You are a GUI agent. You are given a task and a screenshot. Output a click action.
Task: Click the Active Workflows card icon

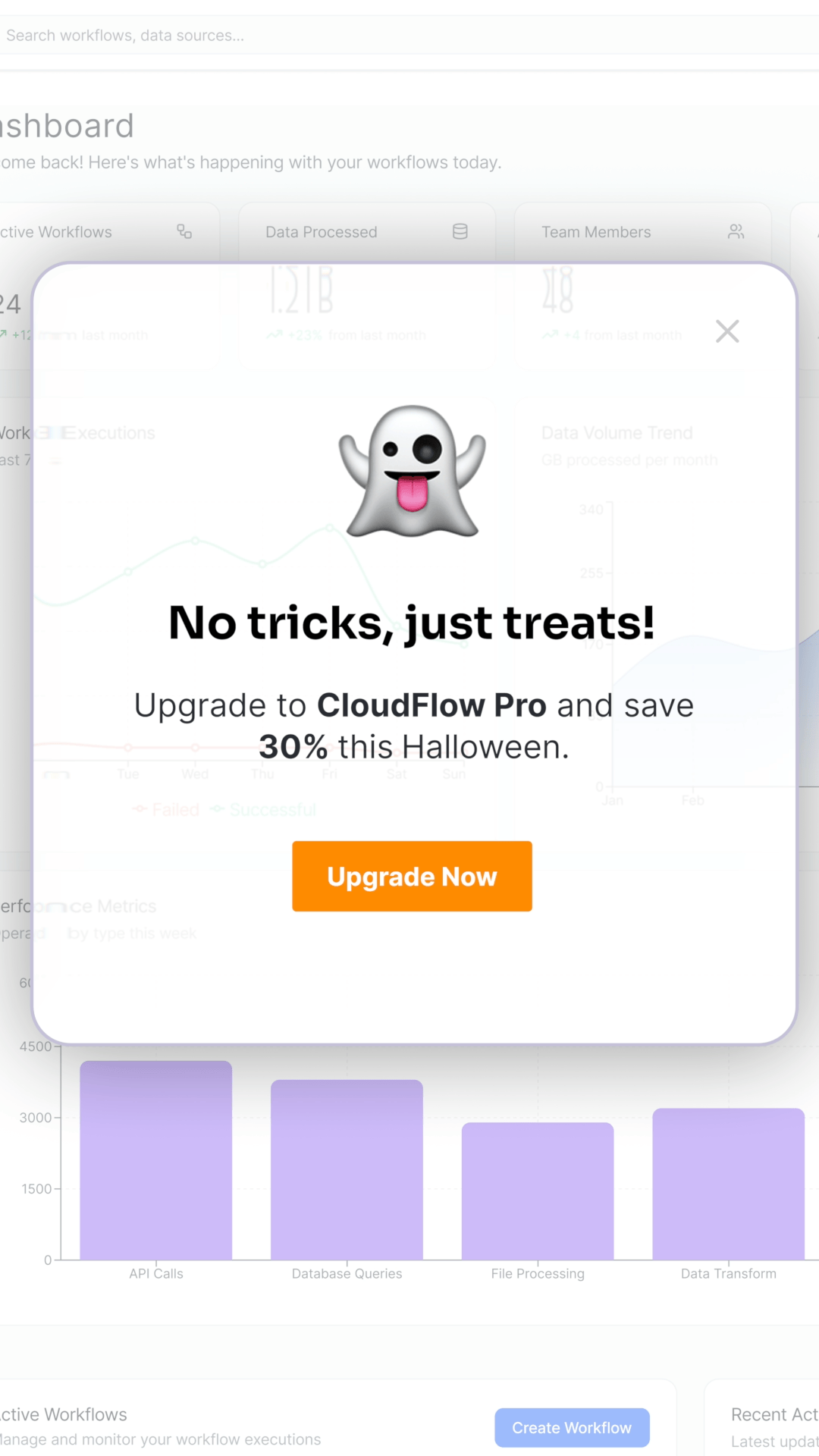184,232
